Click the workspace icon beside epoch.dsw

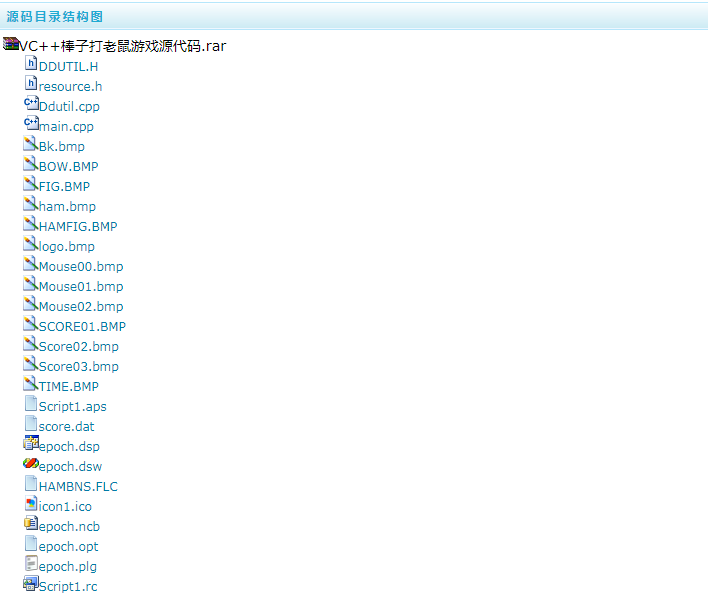coord(30,465)
